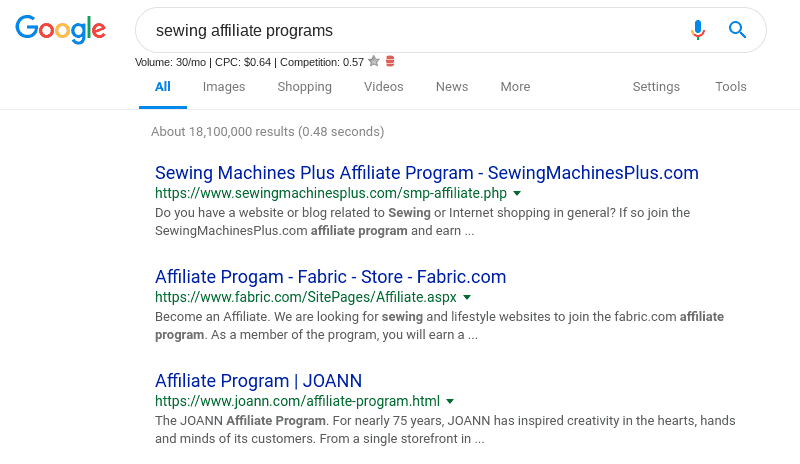Expand the More menu
The image size is (800, 464).
(x=515, y=87)
